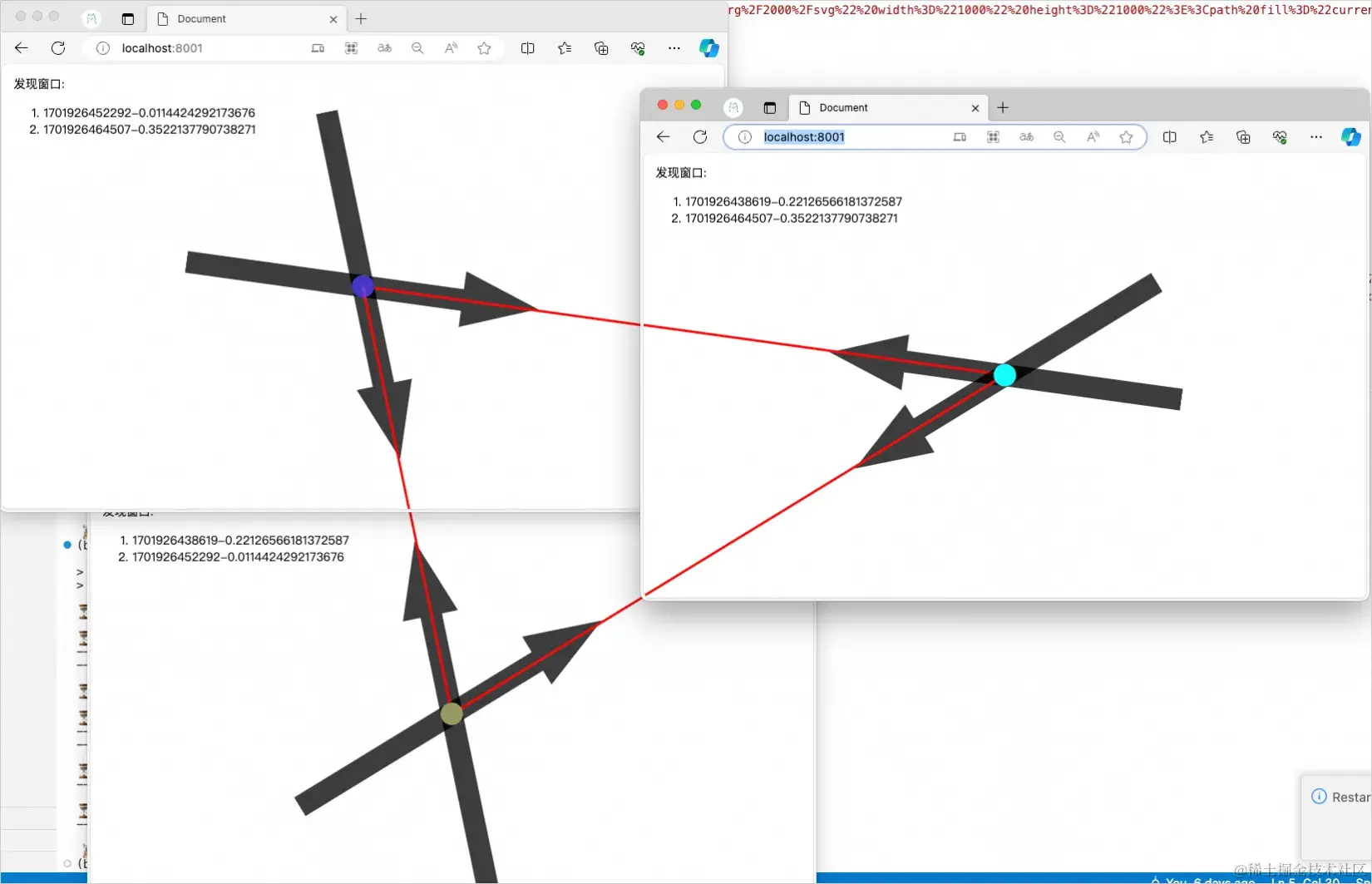Open translate options in left background window
1372x884 pixels.
[x=384, y=48]
